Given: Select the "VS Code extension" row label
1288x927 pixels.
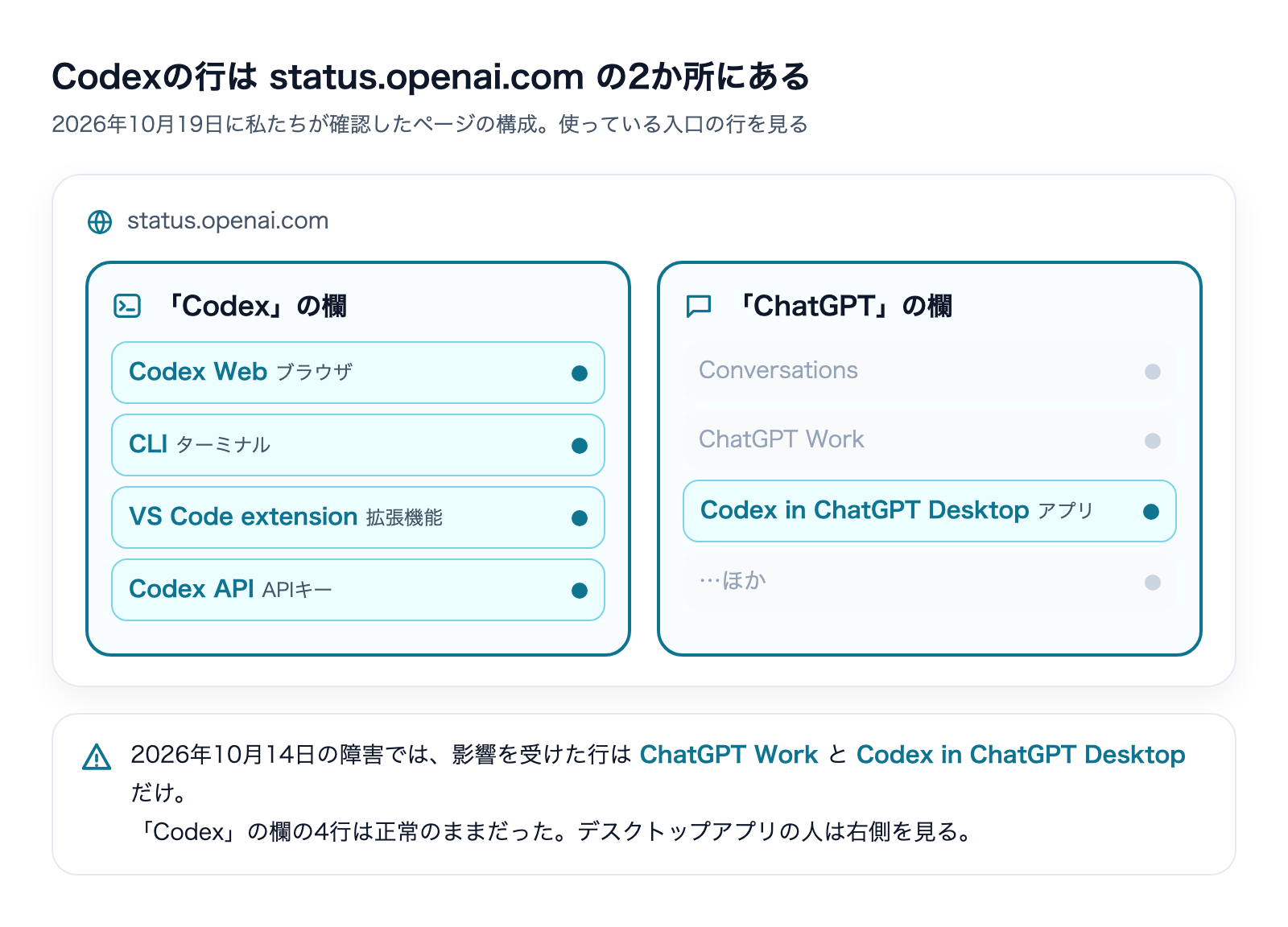Looking at the screenshot, I should click(x=243, y=516).
